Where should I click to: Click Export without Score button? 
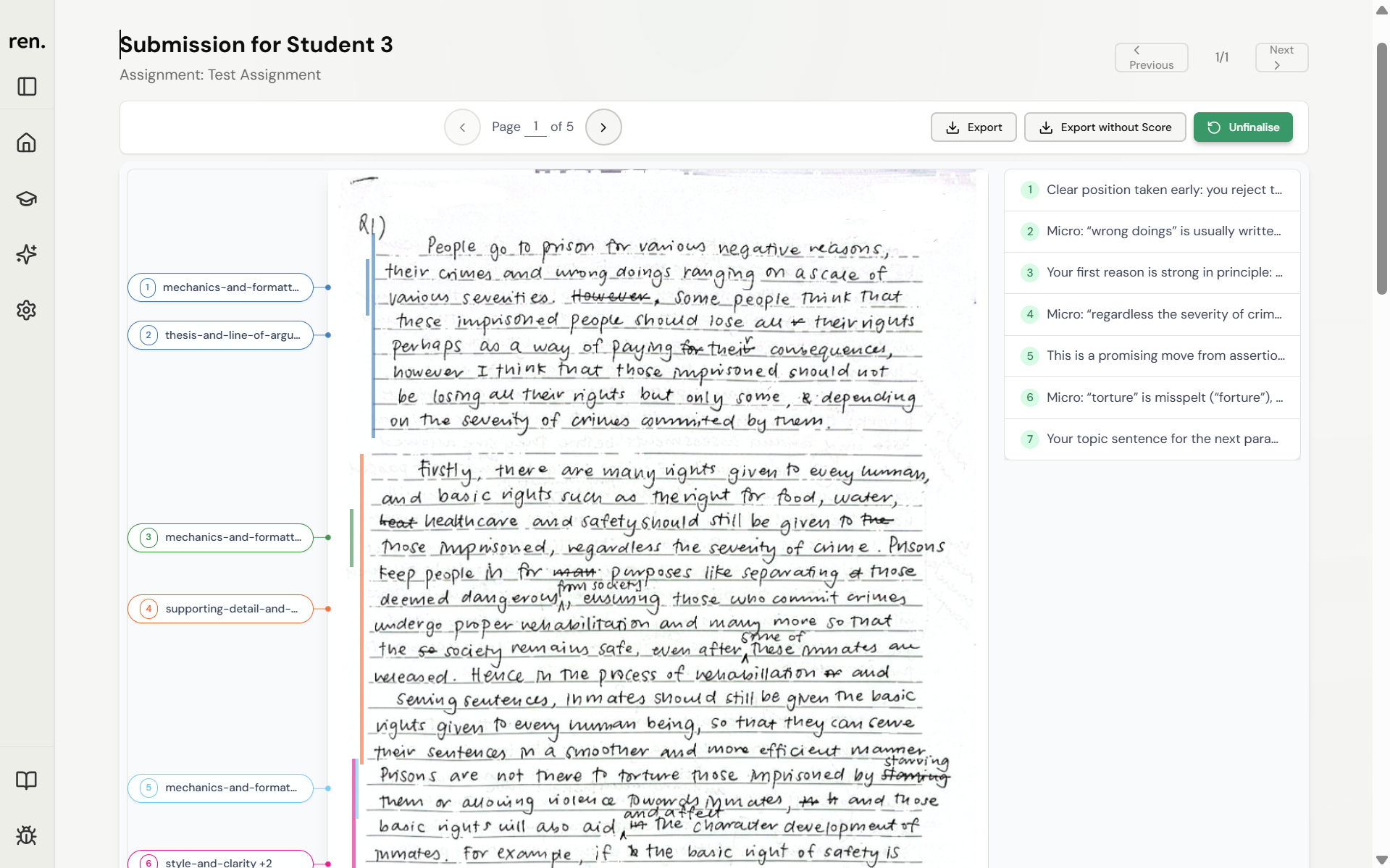tap(1105, 127)
